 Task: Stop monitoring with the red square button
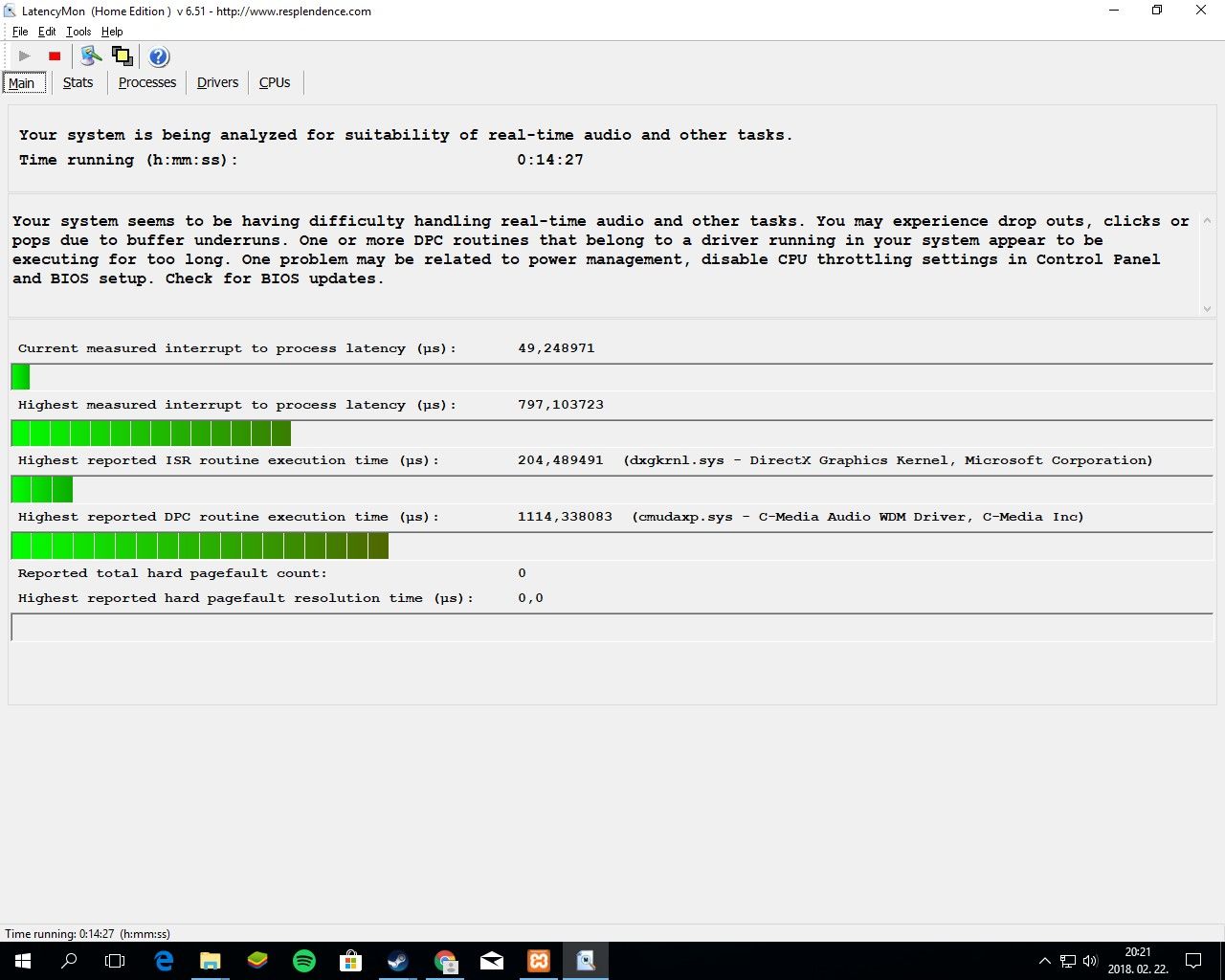55,56
